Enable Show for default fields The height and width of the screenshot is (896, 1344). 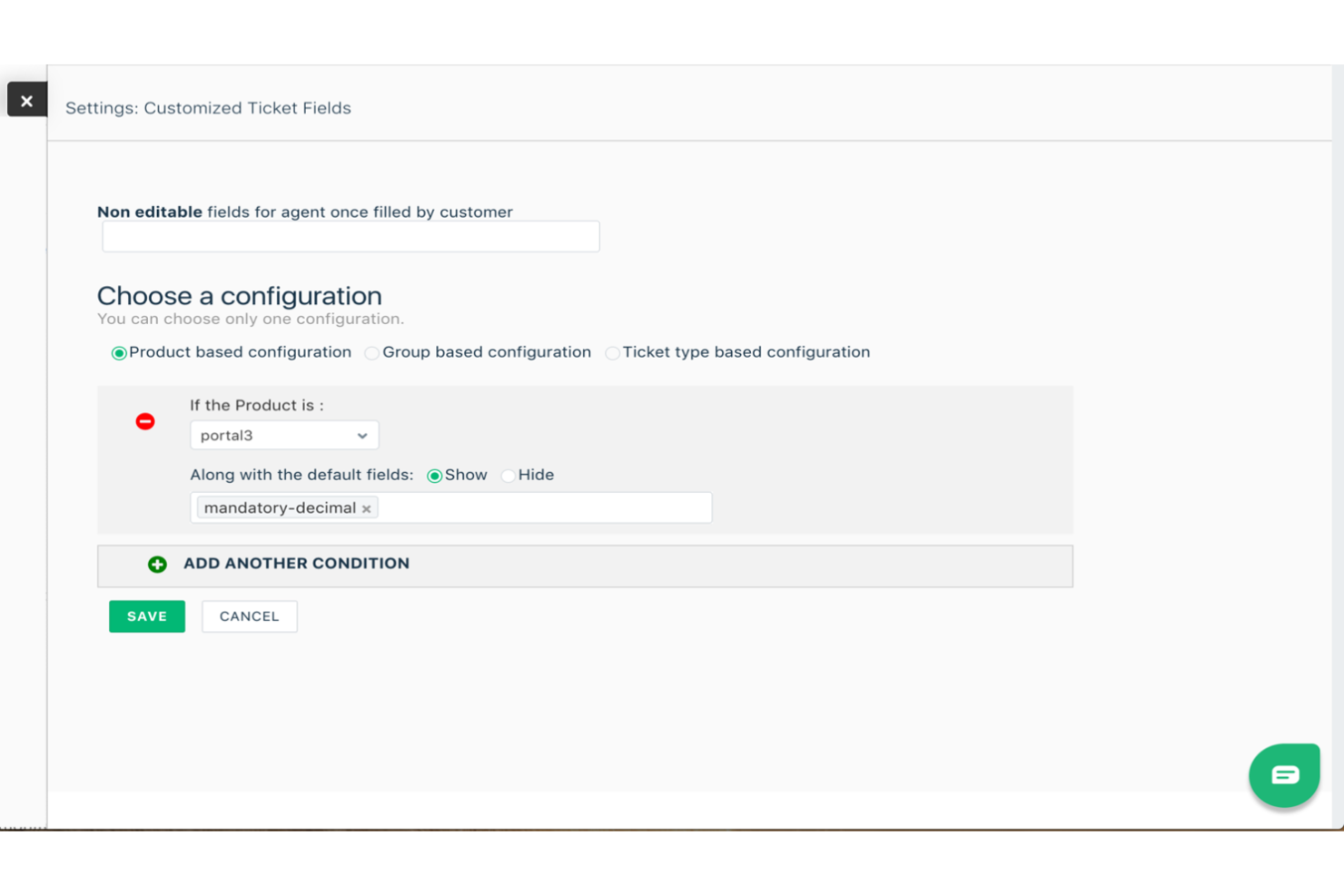pyautogui.click(x=435, y=475)
